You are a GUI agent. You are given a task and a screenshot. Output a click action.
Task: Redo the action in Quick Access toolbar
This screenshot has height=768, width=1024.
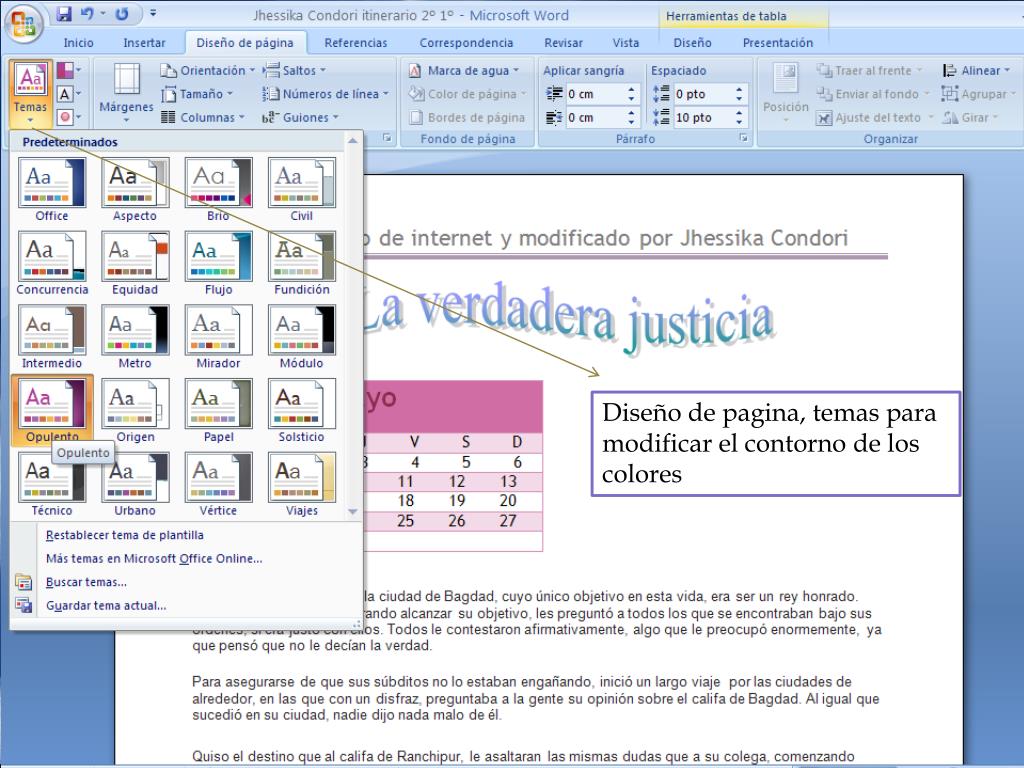(x=122, y=14)
